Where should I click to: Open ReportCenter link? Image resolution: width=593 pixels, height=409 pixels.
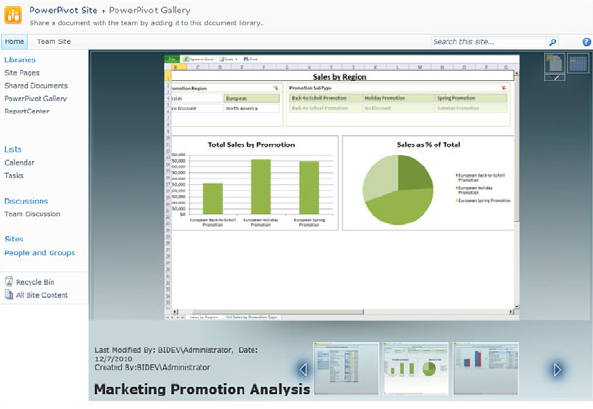[27, 111]
